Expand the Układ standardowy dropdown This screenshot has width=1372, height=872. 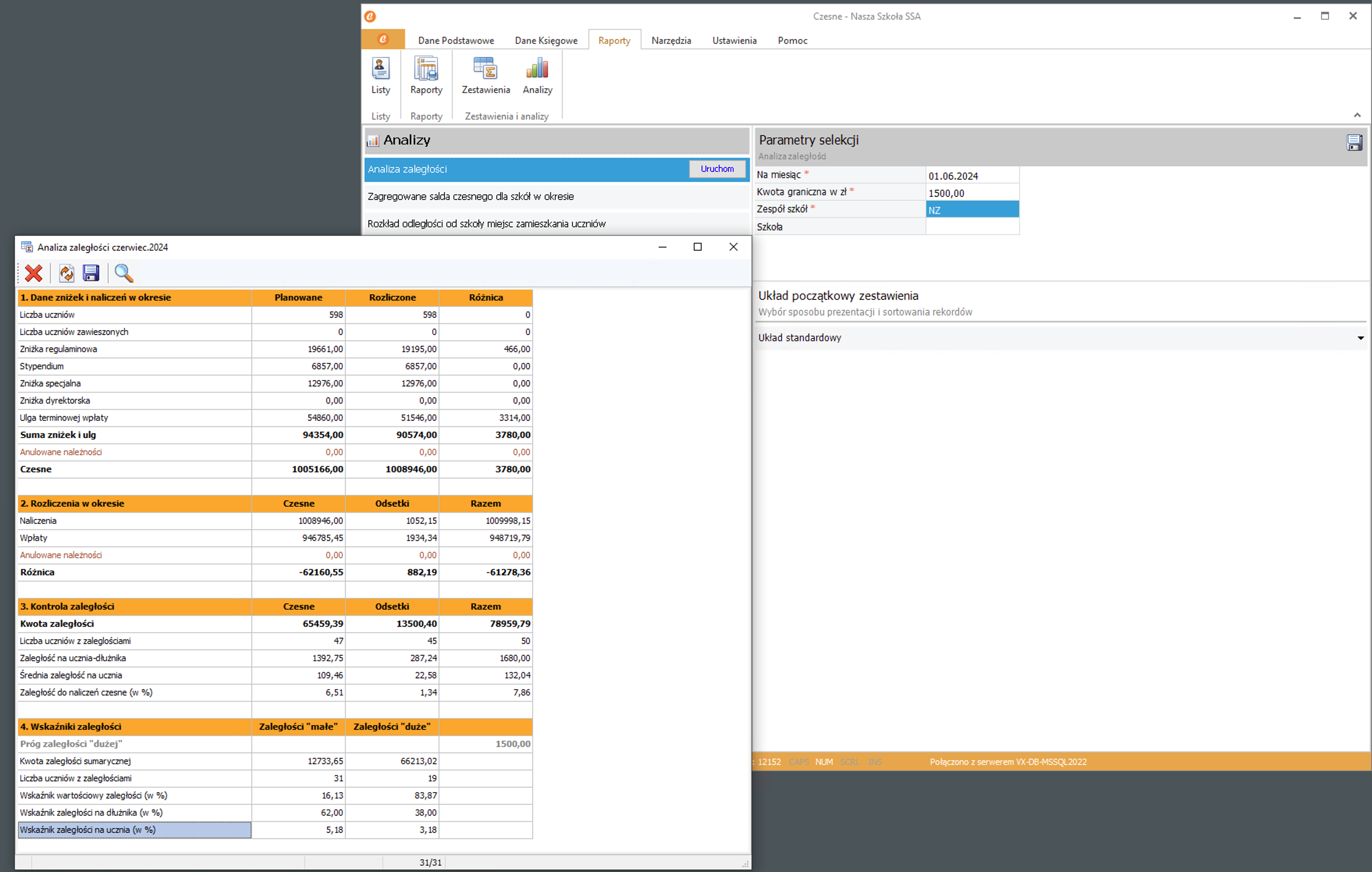pyautogui.click(x=1360, y=338)
